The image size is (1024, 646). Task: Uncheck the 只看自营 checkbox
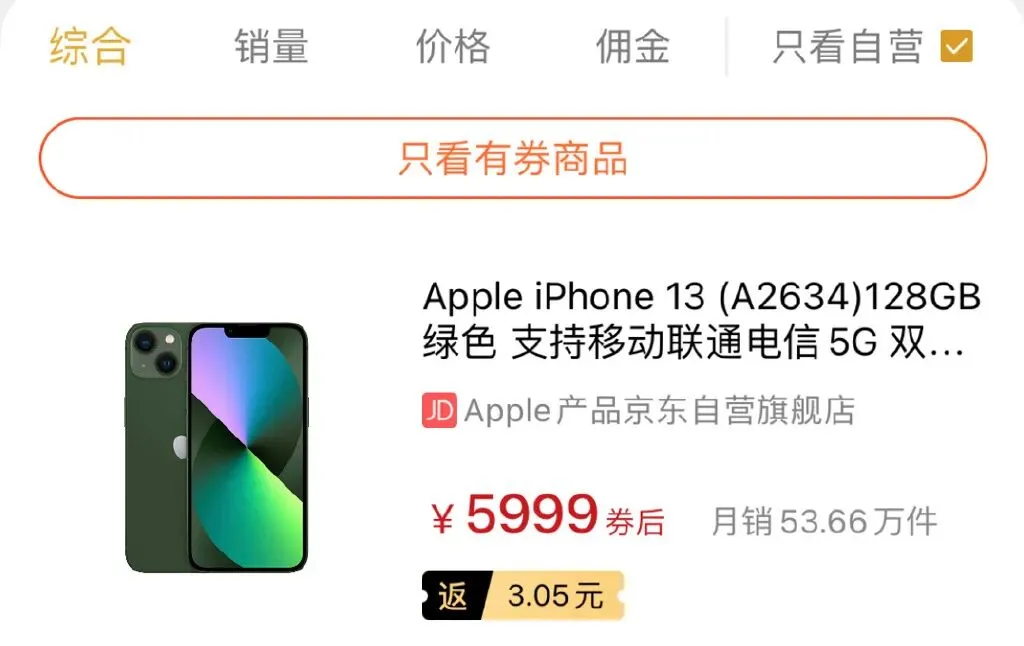[956, 46]
